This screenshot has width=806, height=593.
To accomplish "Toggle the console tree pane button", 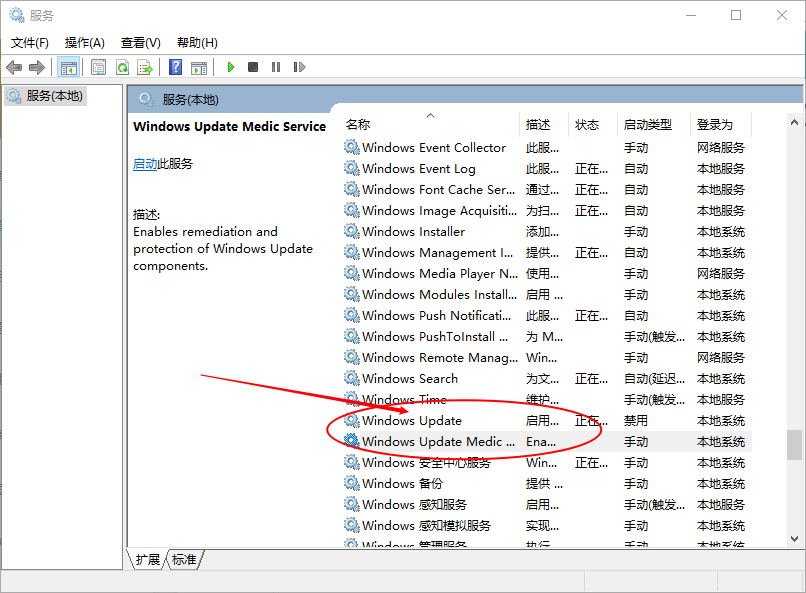I will tap(68, 67).
